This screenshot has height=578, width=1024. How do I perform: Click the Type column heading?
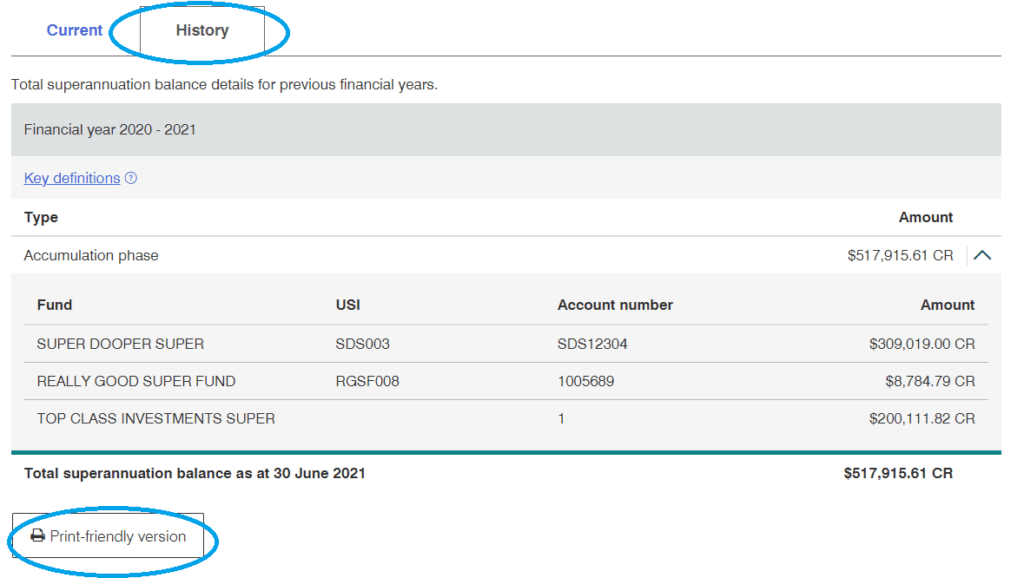coord(41,217)
